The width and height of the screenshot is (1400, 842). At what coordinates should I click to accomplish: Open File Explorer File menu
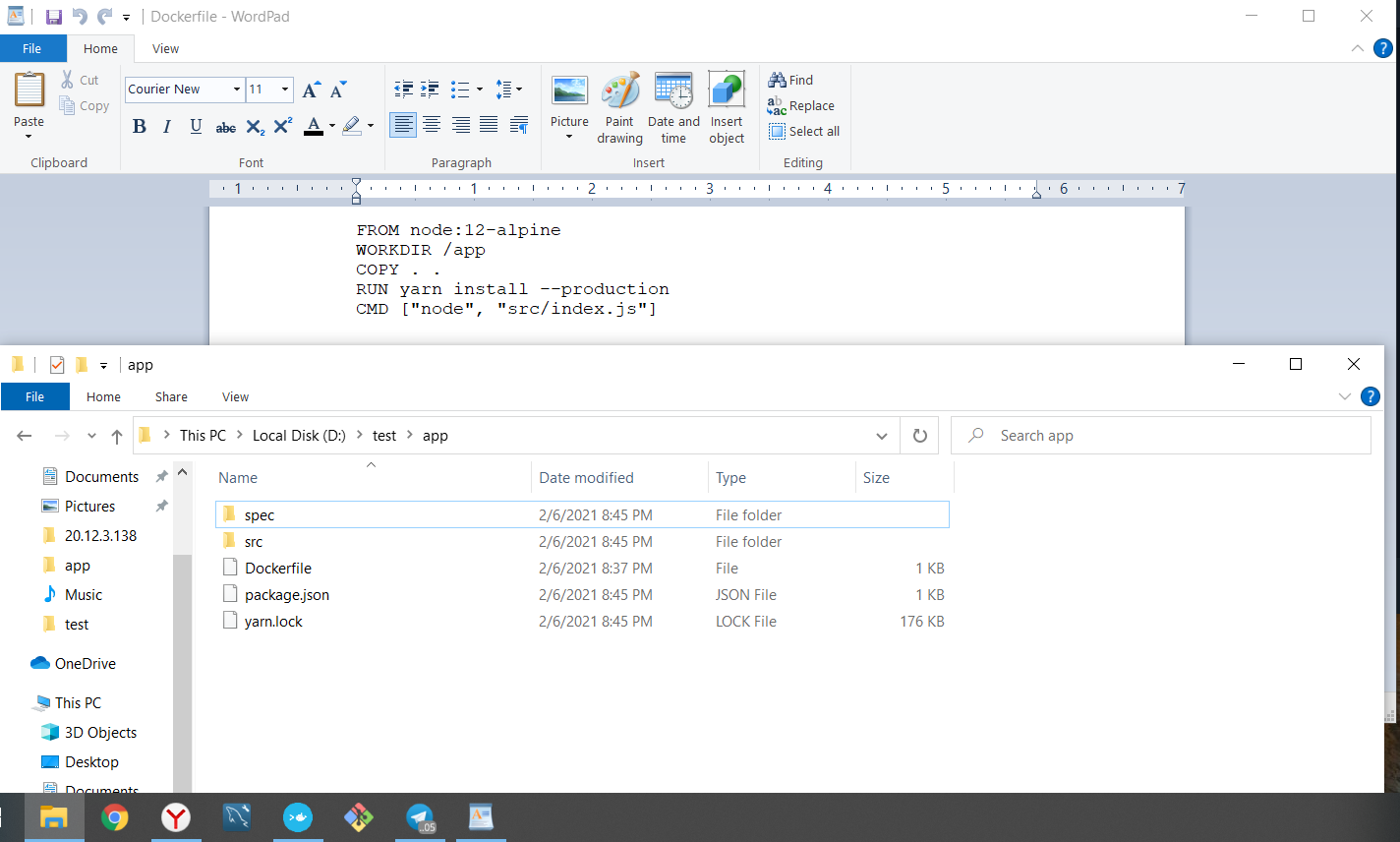point(35,396)
